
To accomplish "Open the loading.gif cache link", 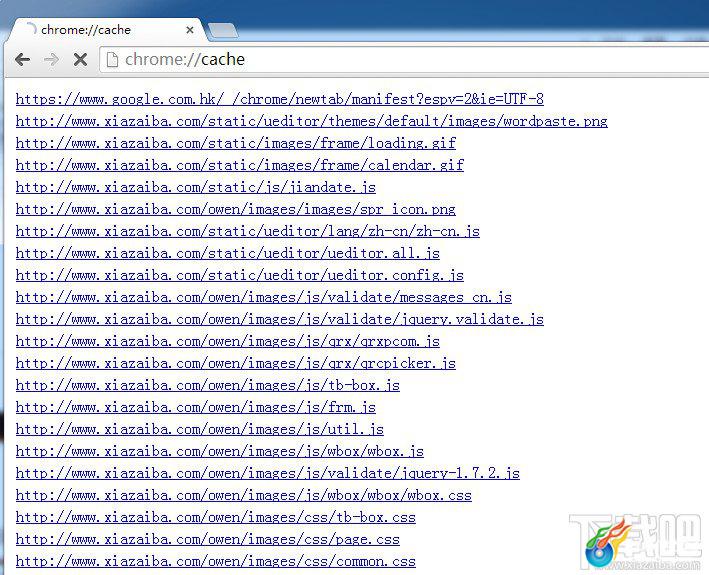I will click(x=236, y=143).
